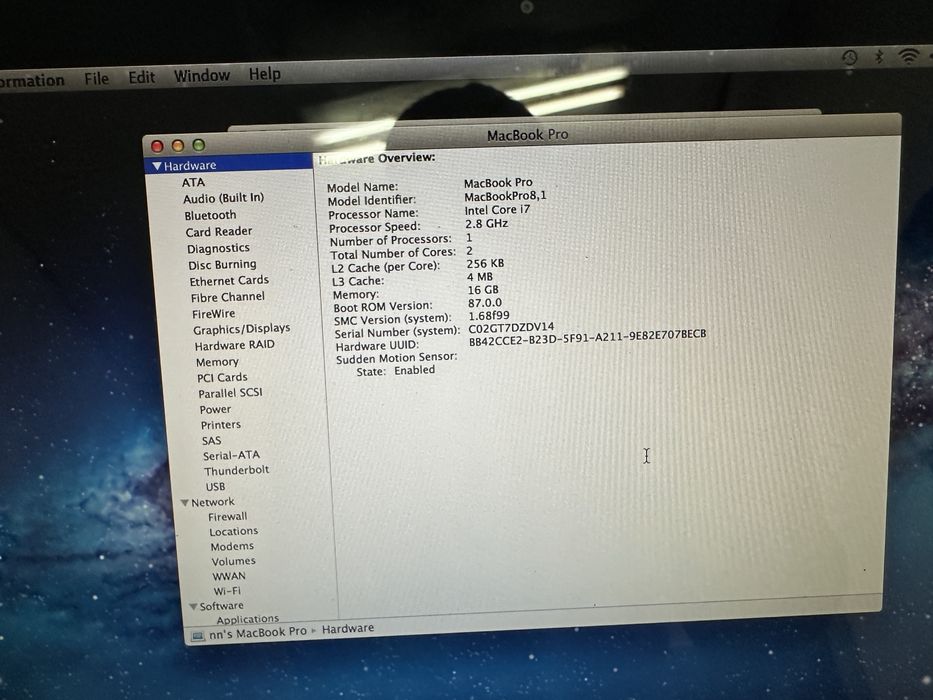The image size is (933, 700).
Task: Click the Network header label
Action: [212, 502]
